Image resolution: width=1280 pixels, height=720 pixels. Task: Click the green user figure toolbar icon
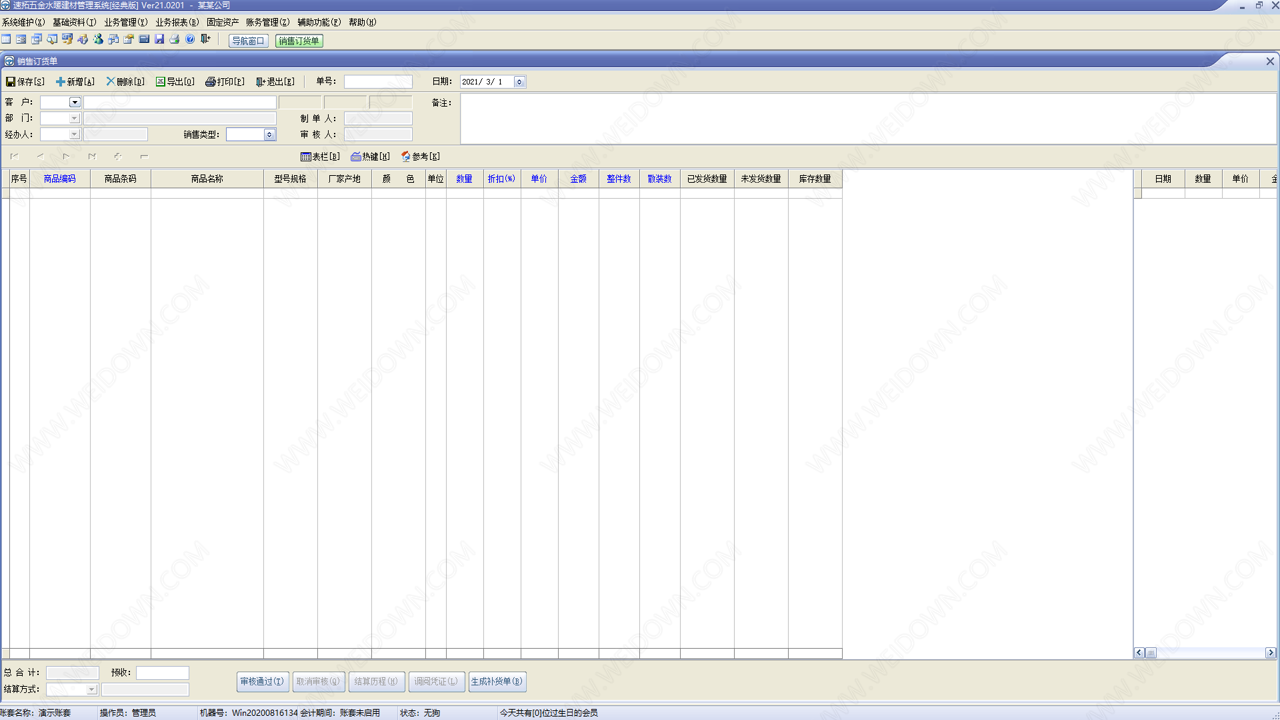[x=98, y=39]
